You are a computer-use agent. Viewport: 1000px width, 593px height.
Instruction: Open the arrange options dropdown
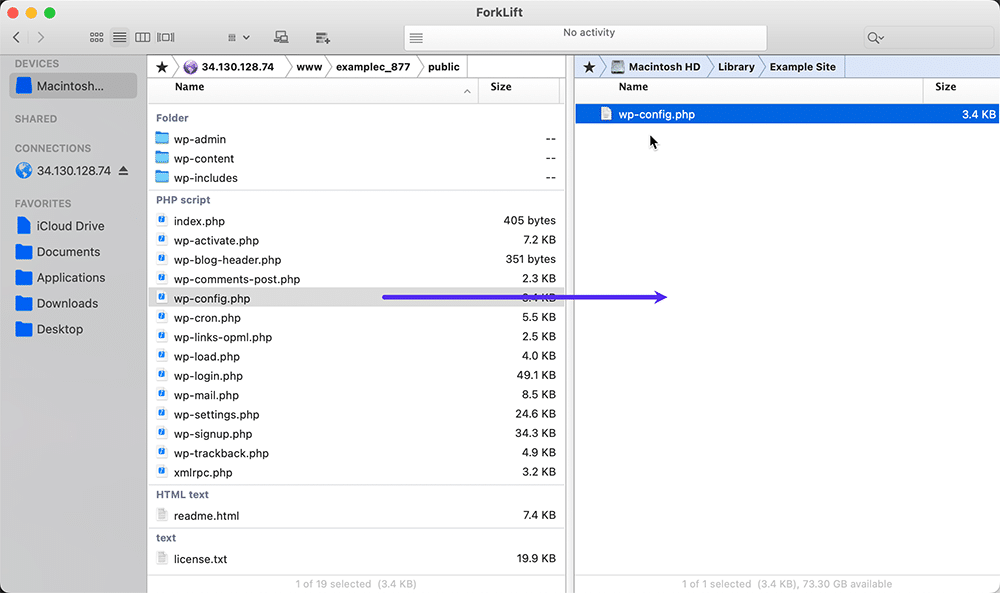tap(236, 37)
